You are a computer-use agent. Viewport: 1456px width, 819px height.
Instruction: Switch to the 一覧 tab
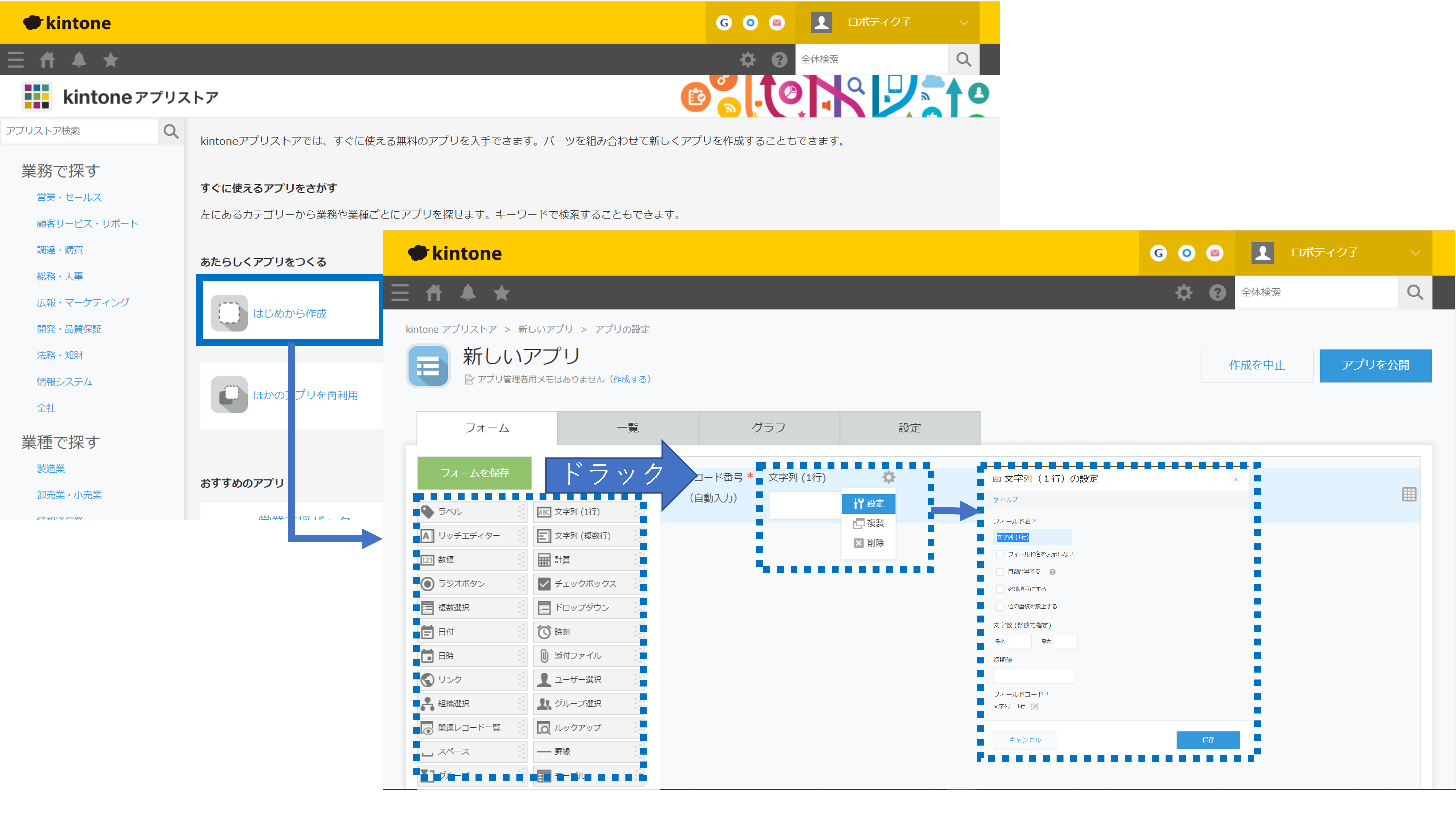627,428
